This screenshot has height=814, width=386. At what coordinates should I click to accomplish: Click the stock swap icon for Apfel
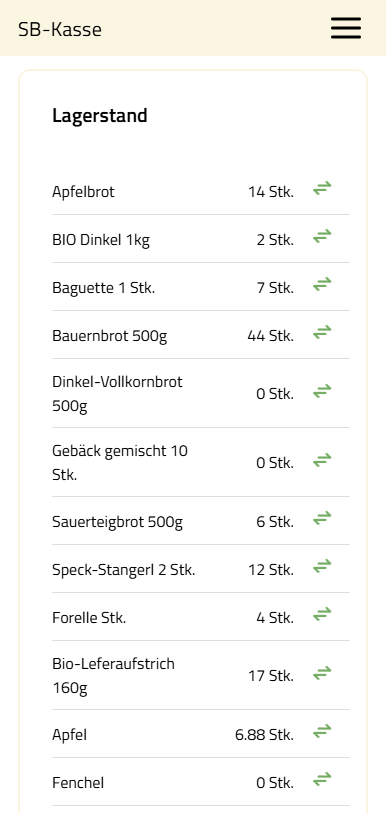[322, 732]
